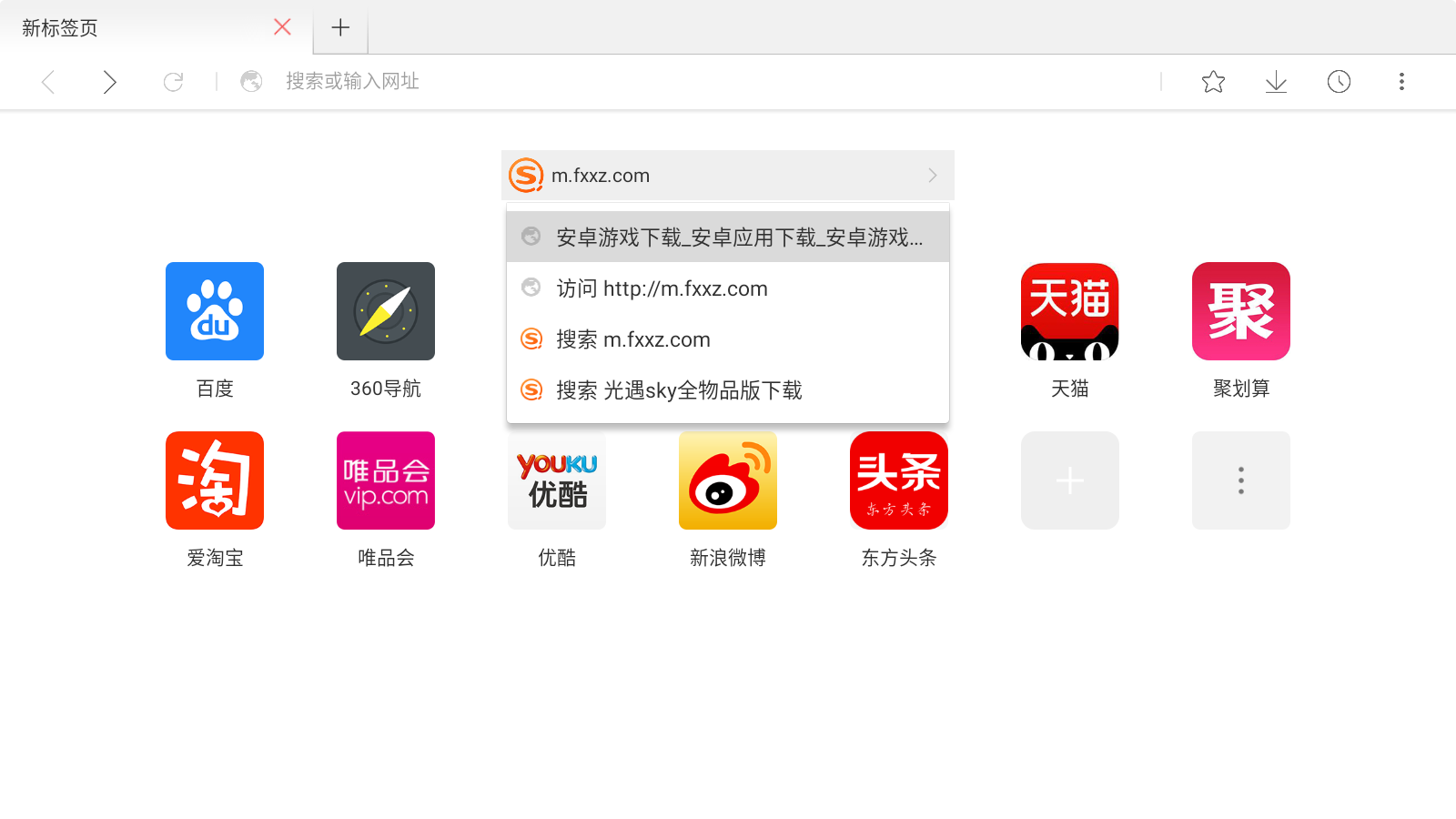Viewport: 1456px width, 819px height.
Task: Open the 爱淘宝 shortcut icon
Action: [x=215, y=480]
